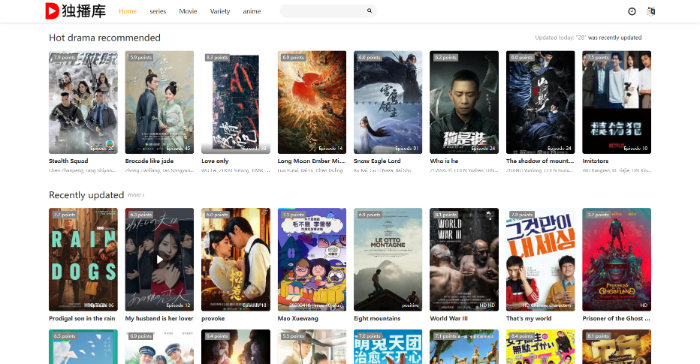This screenshot has height=364, width=700.
Task: Click 'My husband is her lover' title
Action: [159, 318]
